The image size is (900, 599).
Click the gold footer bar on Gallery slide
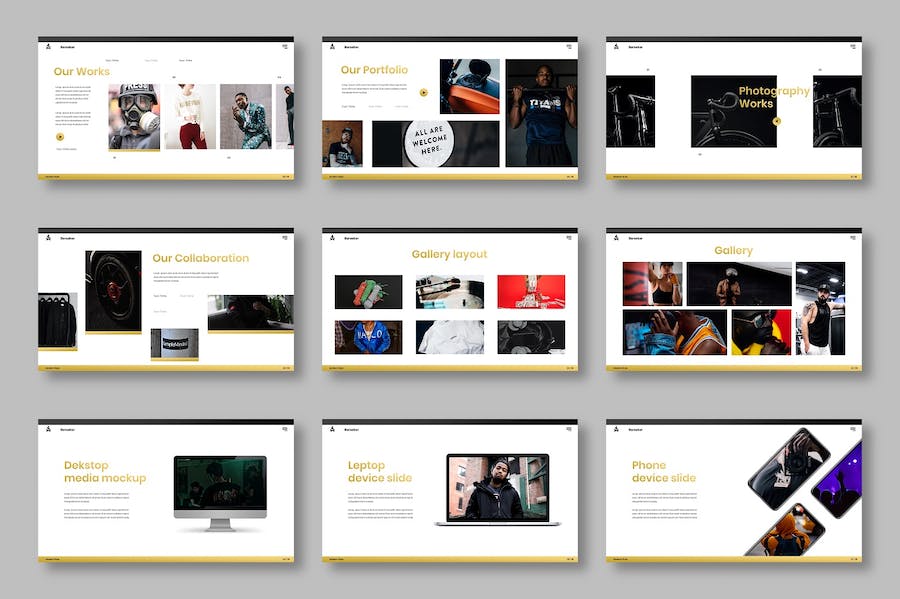point(733,368)
